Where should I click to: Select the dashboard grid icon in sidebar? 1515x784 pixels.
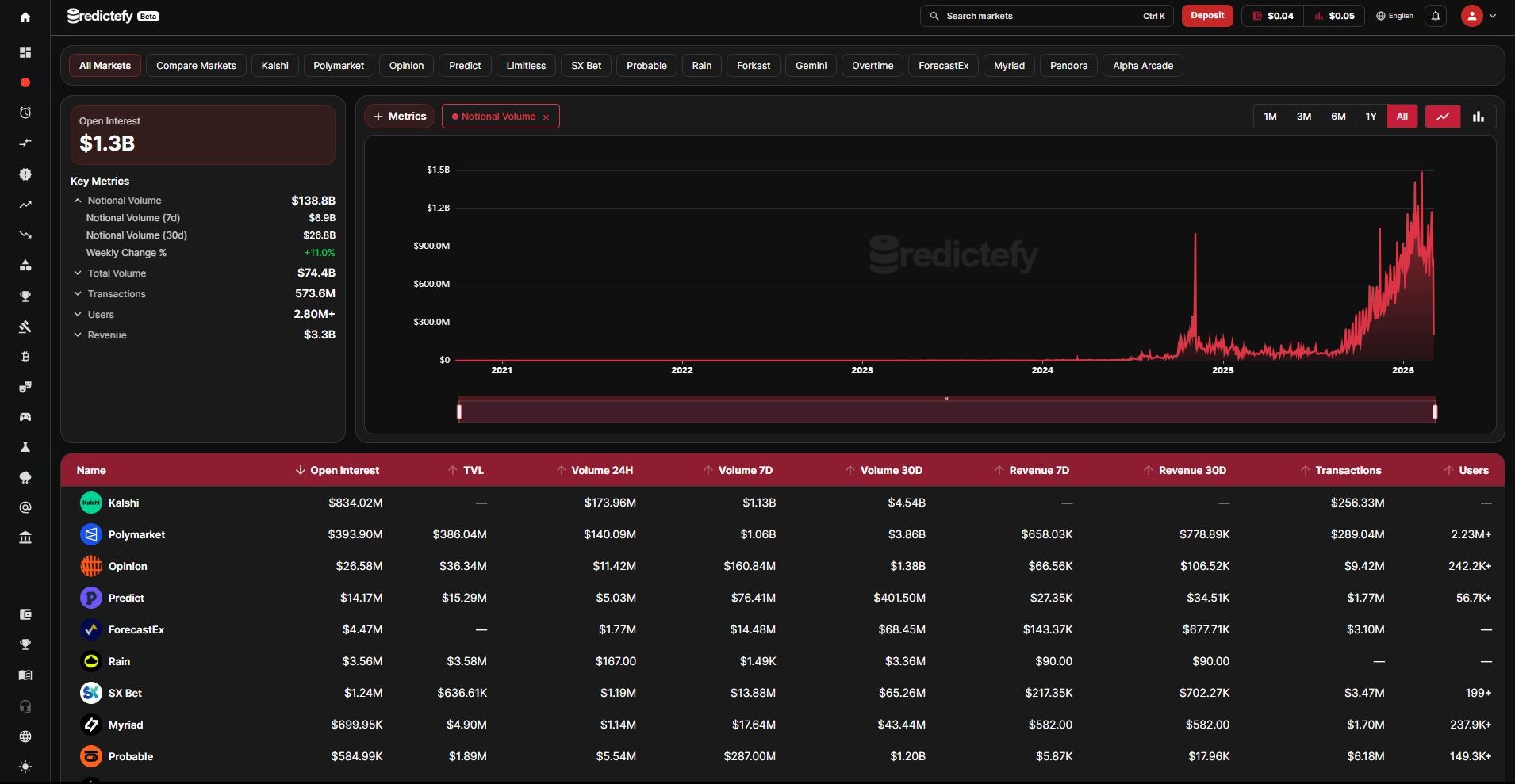coord(25,52)
